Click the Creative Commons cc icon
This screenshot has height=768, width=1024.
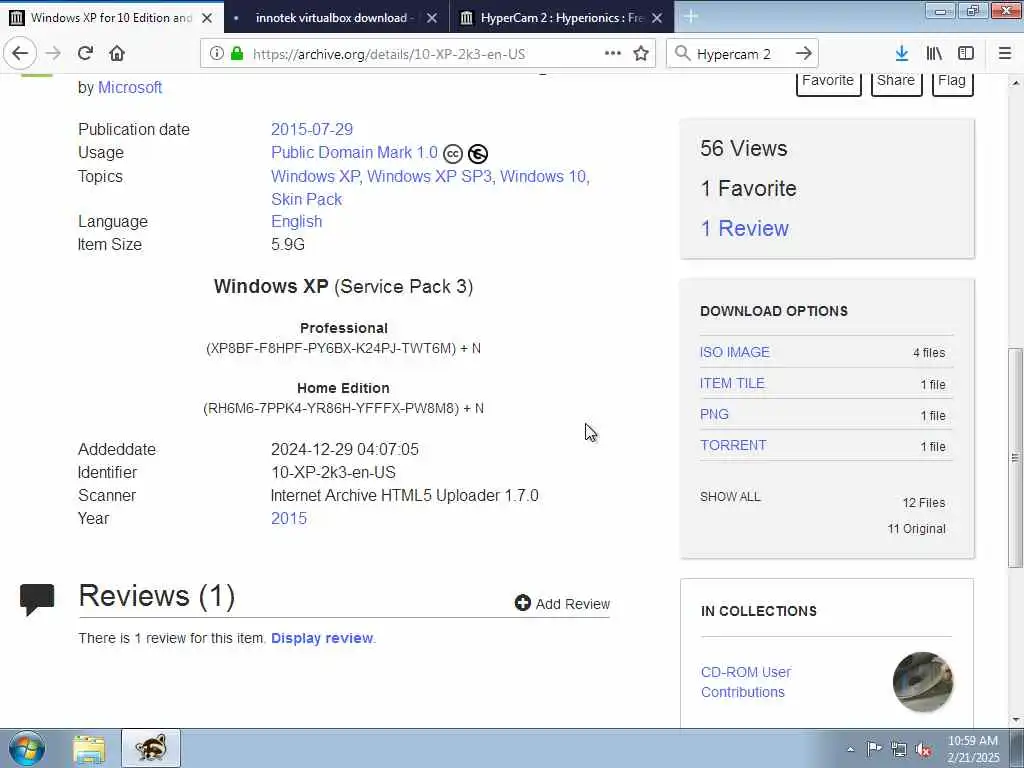tap(453, 154)
